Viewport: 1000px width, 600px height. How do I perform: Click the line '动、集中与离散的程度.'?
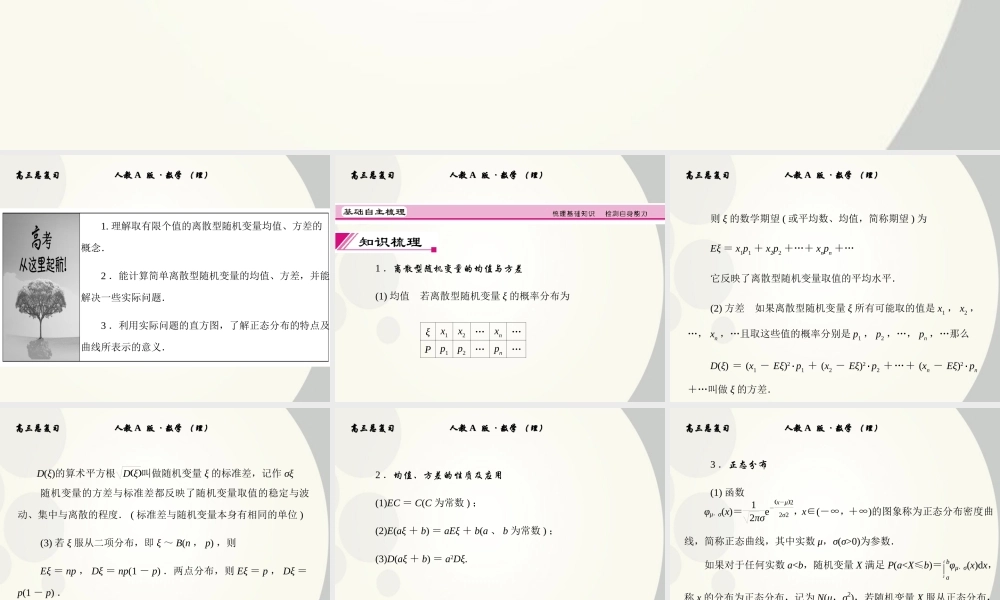coord(161,514)
